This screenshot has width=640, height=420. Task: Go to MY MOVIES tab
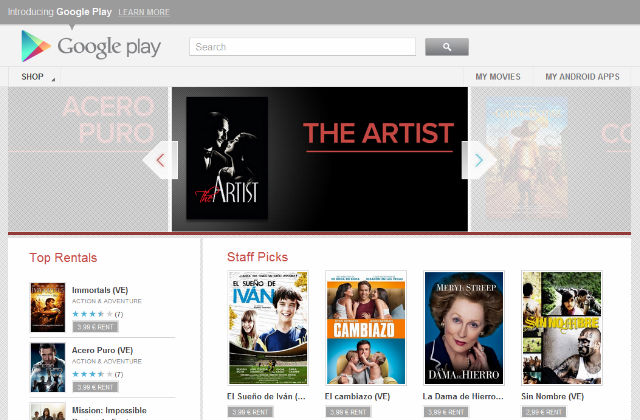[x=498, y=77]
